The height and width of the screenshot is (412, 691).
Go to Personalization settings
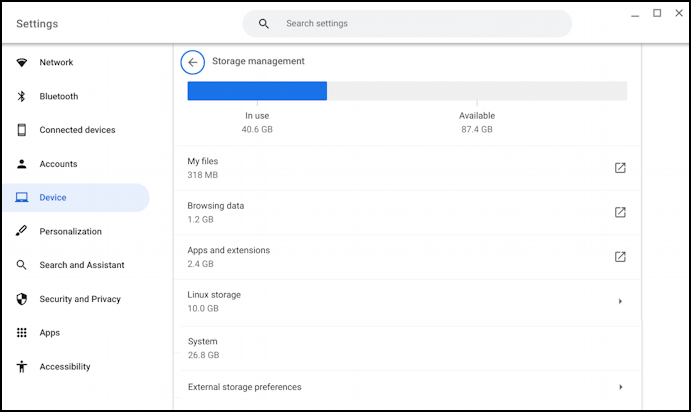(70, 231)
